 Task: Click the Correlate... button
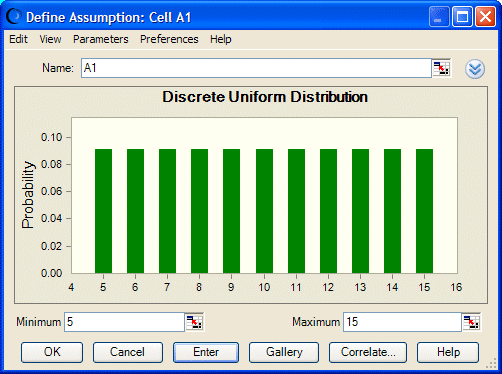[368, 352]
